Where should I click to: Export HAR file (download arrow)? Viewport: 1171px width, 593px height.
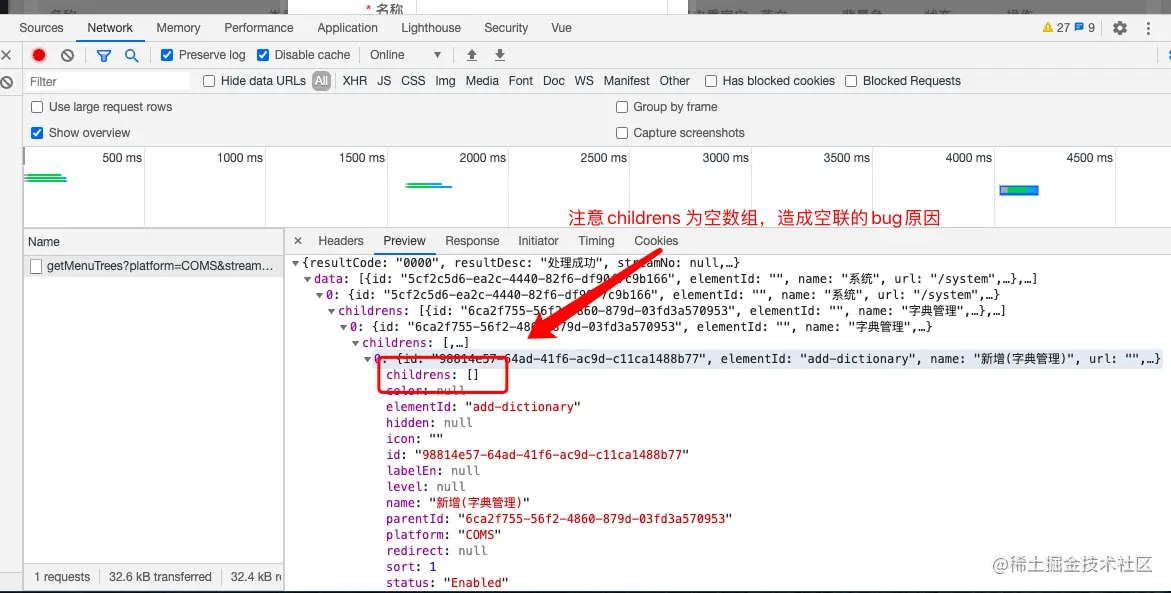click(x=500, y=55)
